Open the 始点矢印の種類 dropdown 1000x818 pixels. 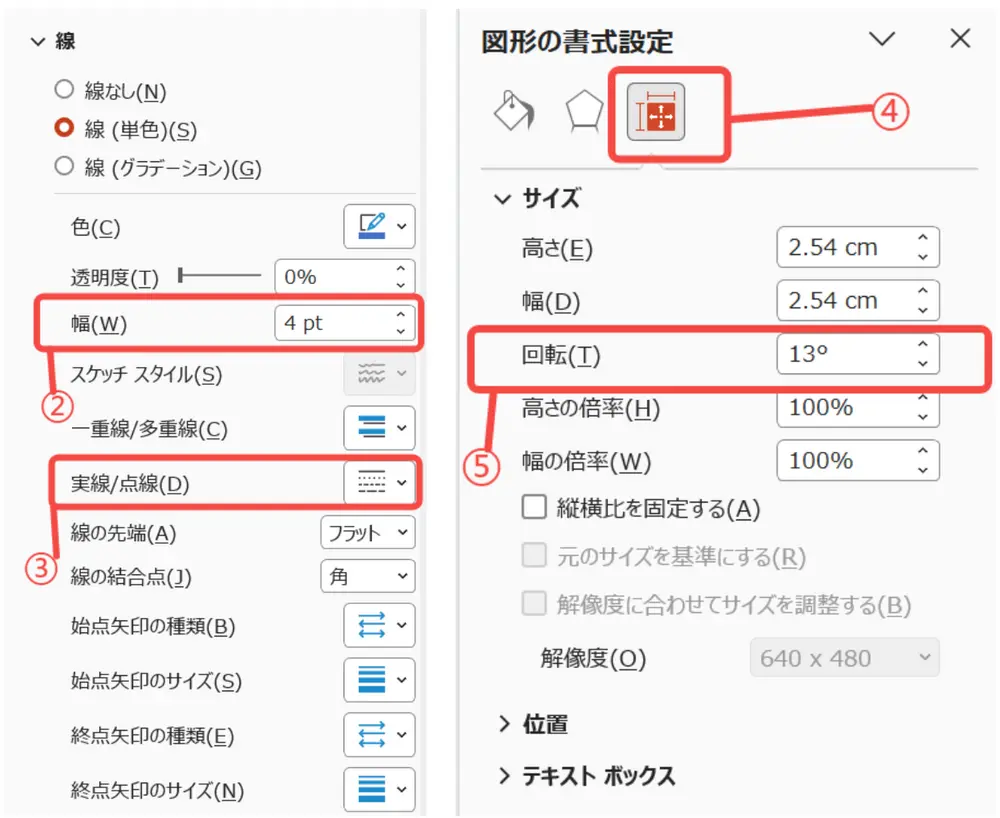(x=379, y=625)
